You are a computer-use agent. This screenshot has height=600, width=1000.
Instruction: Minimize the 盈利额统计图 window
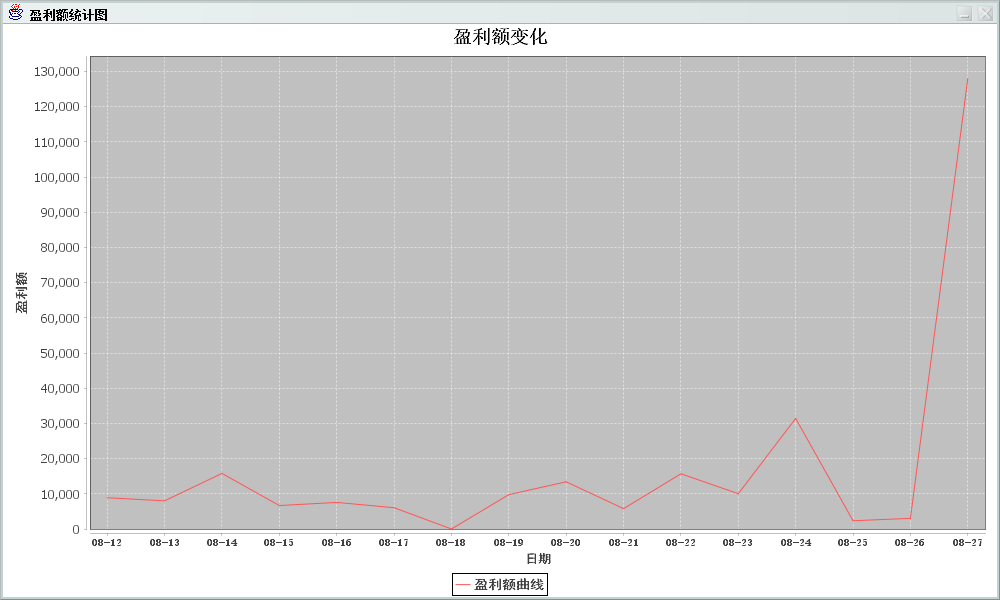[x=965, y=13]
